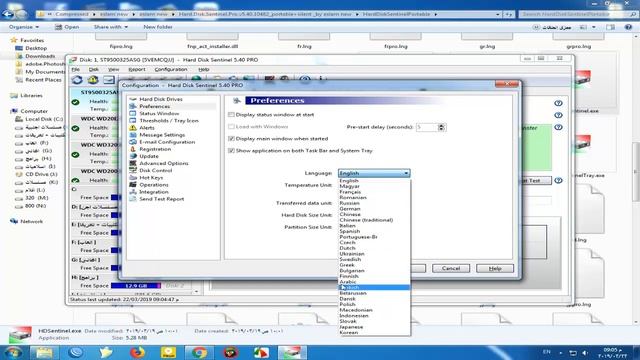The width and height of the screenshot is (640, 360).
Task: Click the yellow alert icon in Sentinel toolbar
Action: click(93, 80)
